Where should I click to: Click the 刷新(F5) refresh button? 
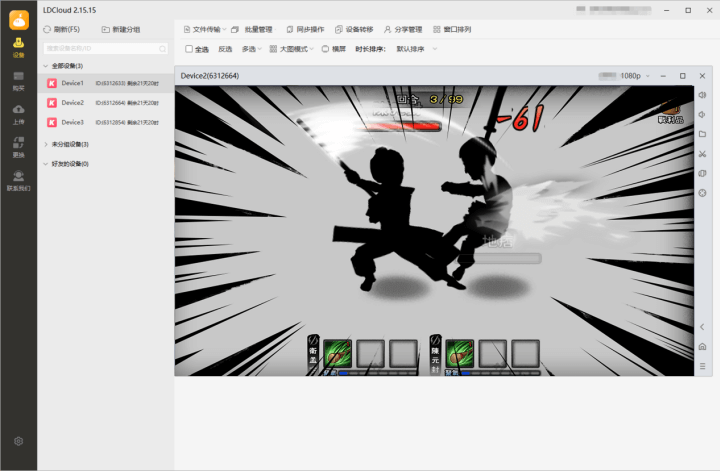click(62, 29)
